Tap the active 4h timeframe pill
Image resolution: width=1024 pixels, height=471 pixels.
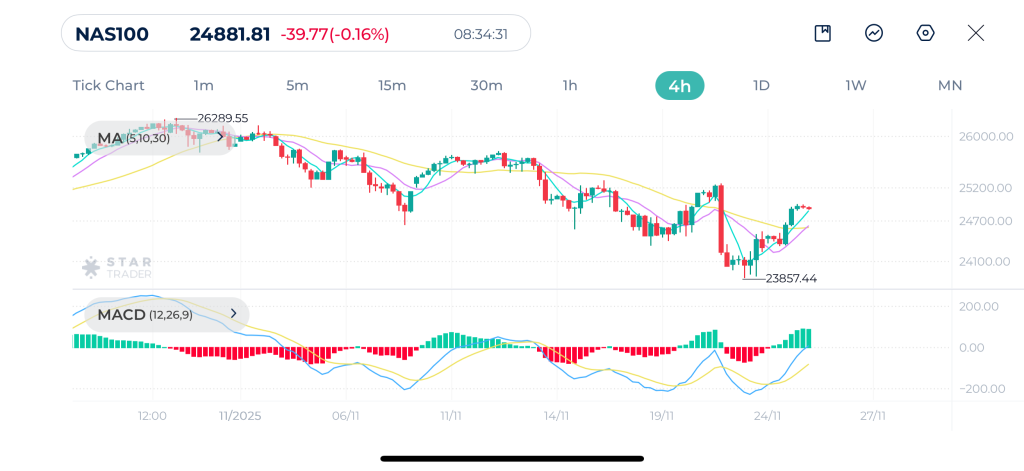679,85
